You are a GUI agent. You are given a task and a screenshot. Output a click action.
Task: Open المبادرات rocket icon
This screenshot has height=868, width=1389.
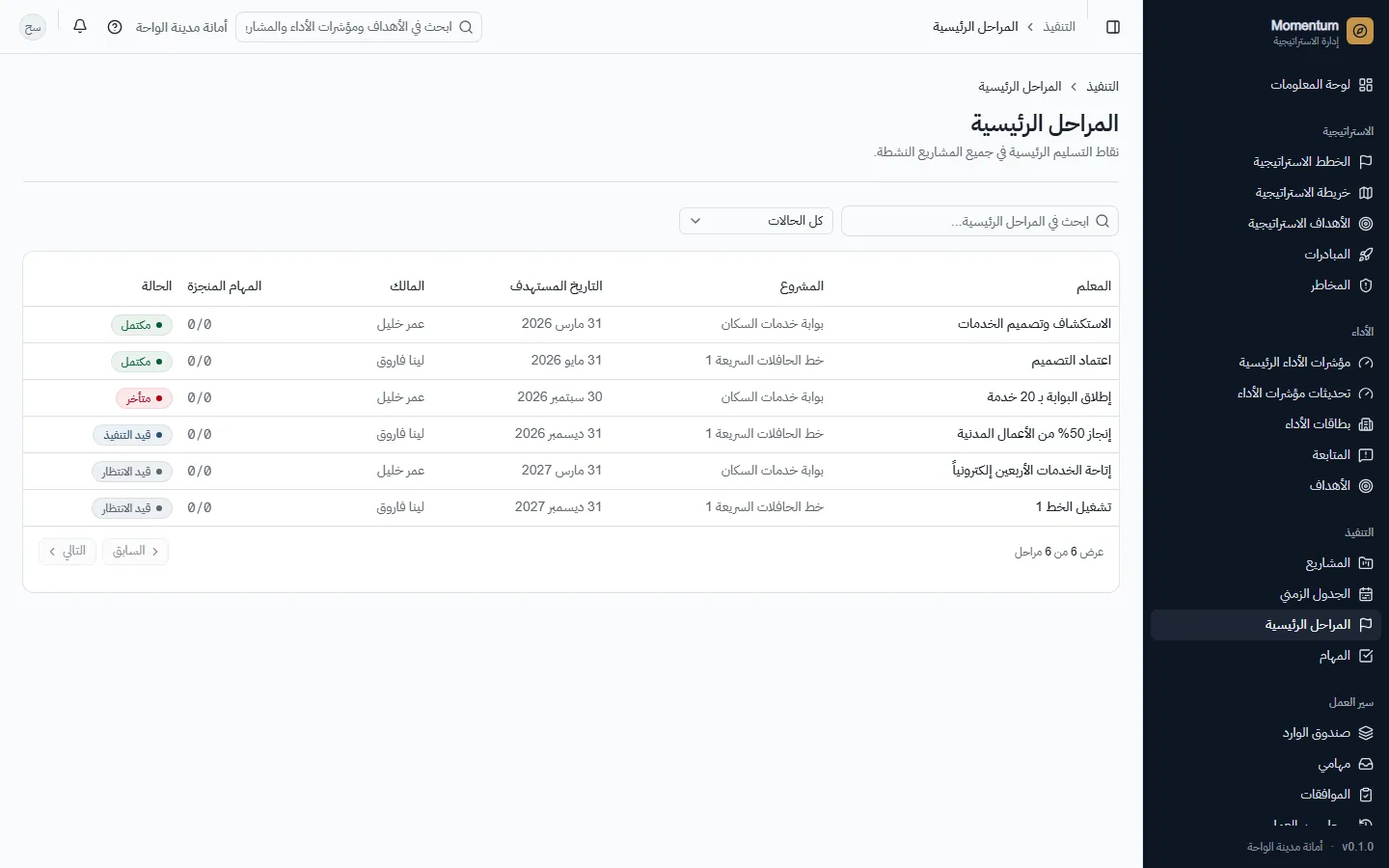coord(1366,255)
